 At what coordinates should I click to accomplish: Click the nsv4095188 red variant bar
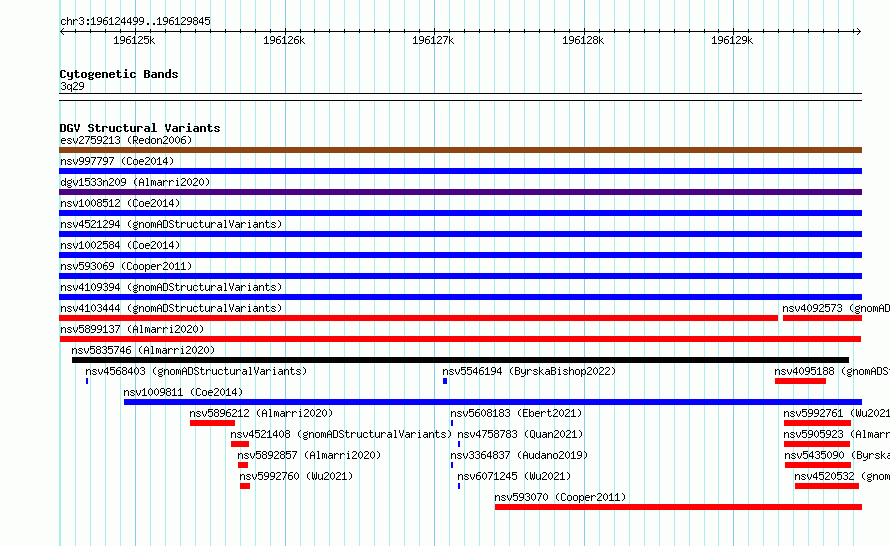pyautogui.click(x=800, y=381)
